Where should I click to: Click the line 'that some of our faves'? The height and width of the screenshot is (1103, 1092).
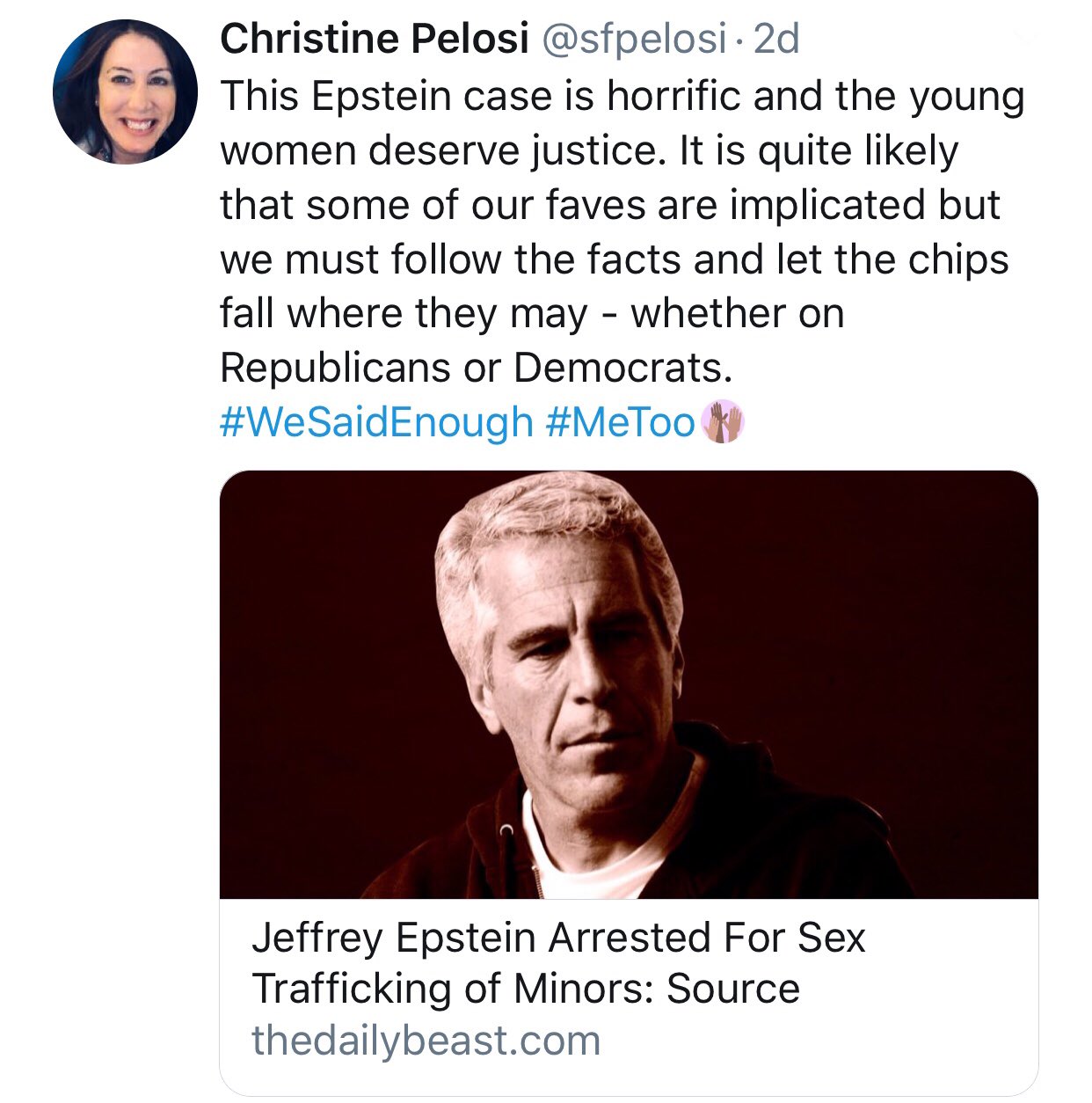coord(609,205)
